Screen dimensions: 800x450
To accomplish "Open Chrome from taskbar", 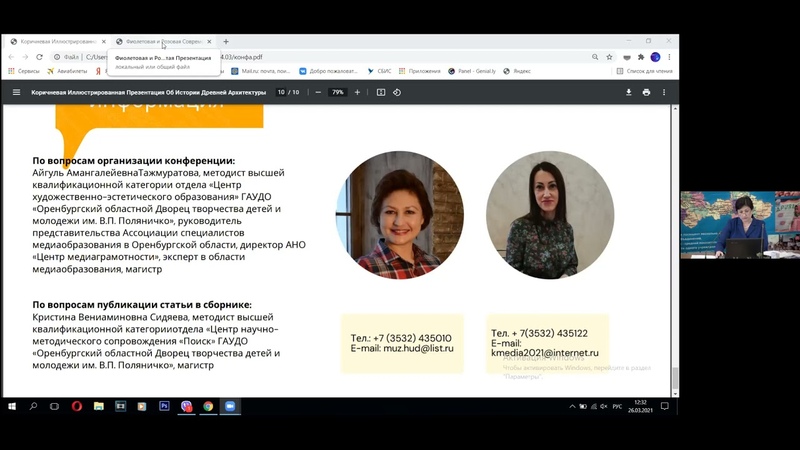I will pyautogui.click(x=208, y=406).
